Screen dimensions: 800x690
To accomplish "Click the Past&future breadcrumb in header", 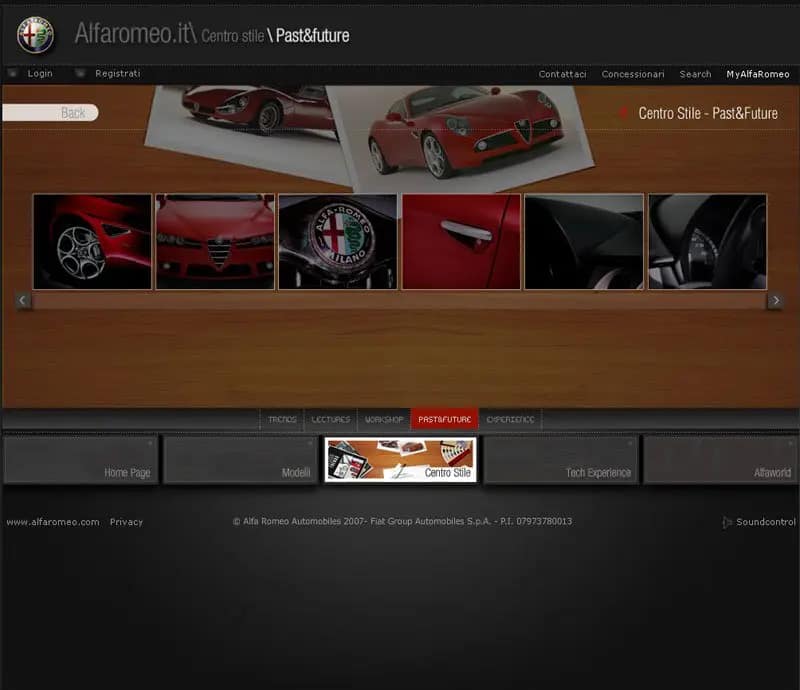I will coord(312,36).
